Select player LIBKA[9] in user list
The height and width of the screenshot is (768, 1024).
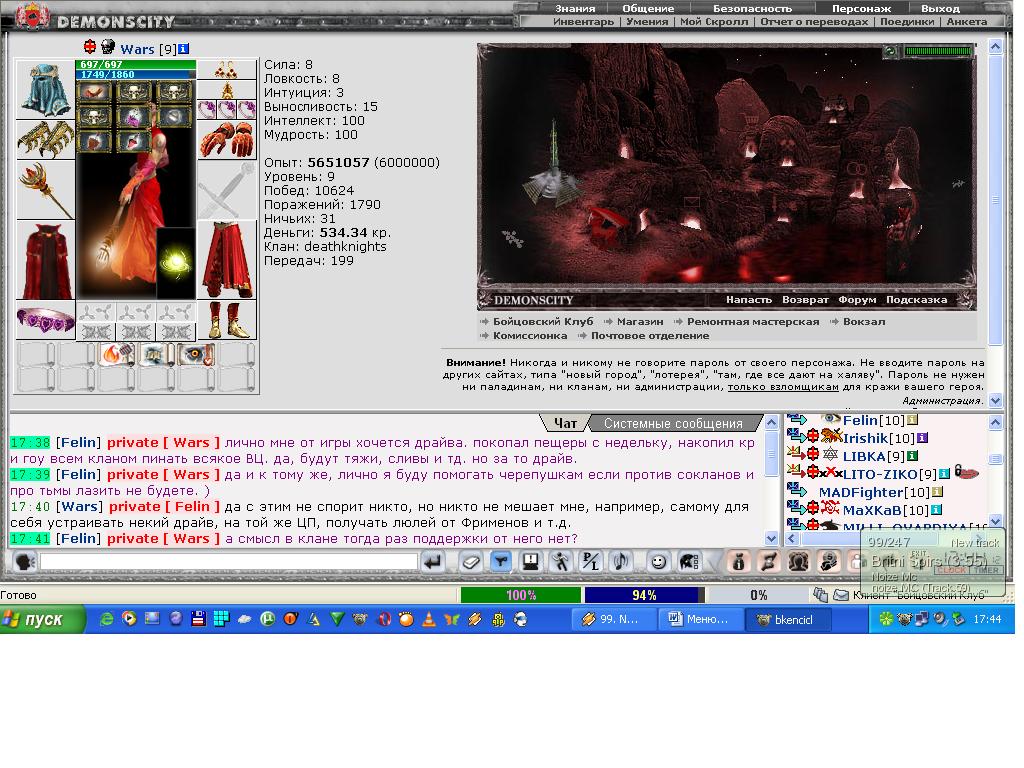click(873, 456)
